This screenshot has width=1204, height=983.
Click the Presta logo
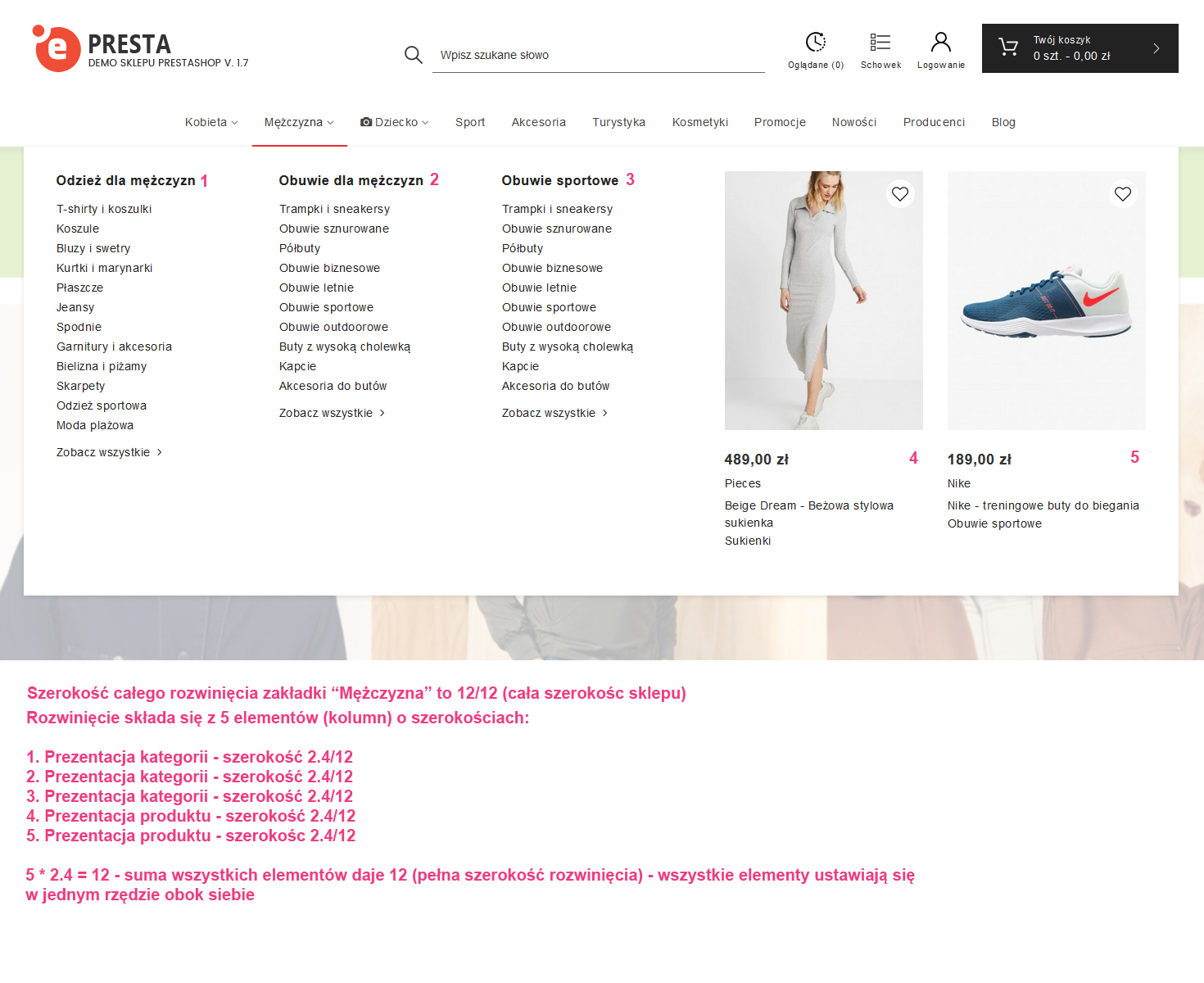pos(57,48)
